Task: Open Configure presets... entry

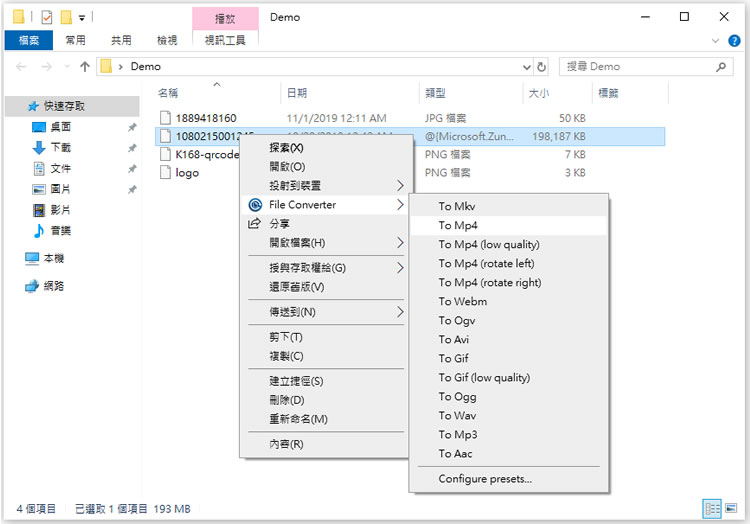Action: tap(509, 479)
